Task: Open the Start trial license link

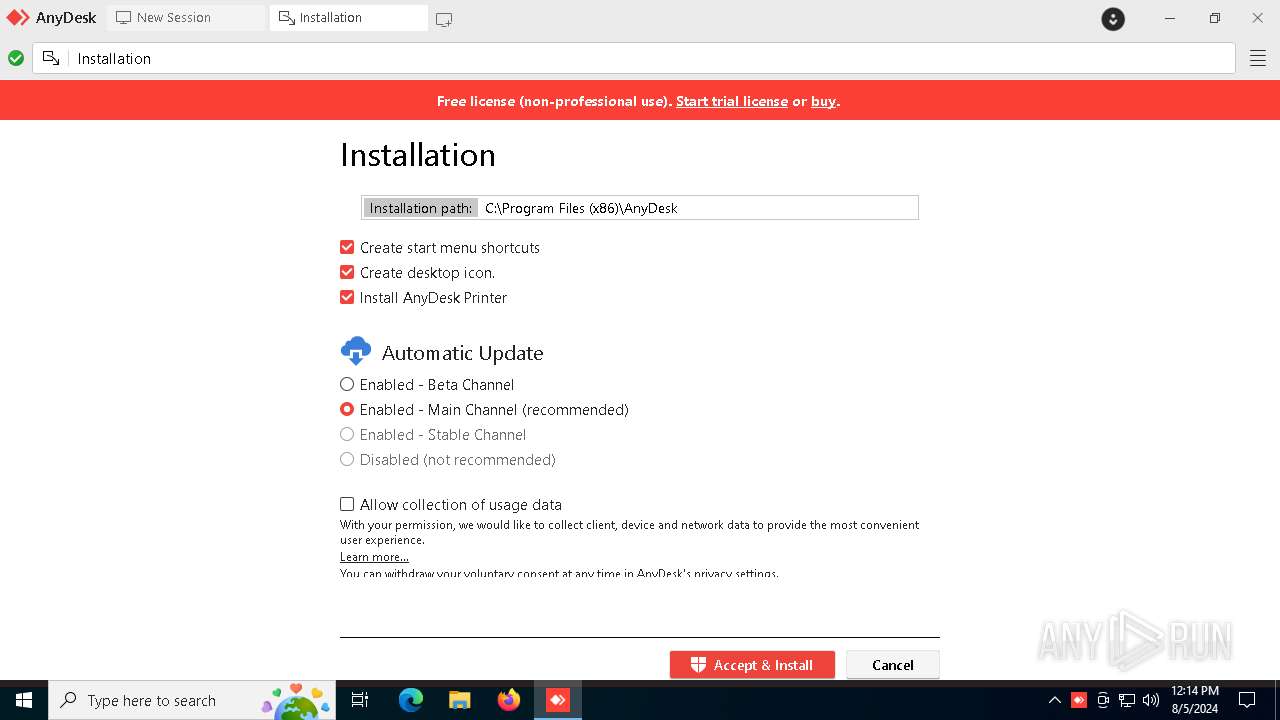Action: (x=732, y=101)
